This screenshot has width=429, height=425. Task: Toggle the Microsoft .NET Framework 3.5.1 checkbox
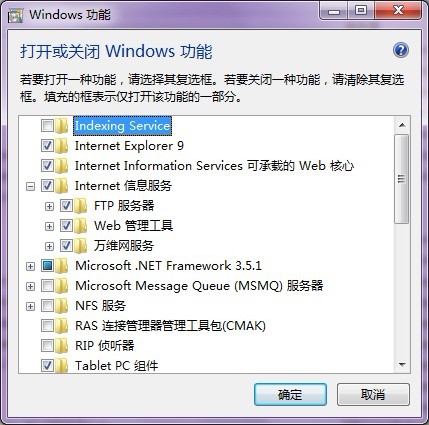pyautogui.click(x=47, y=266)
